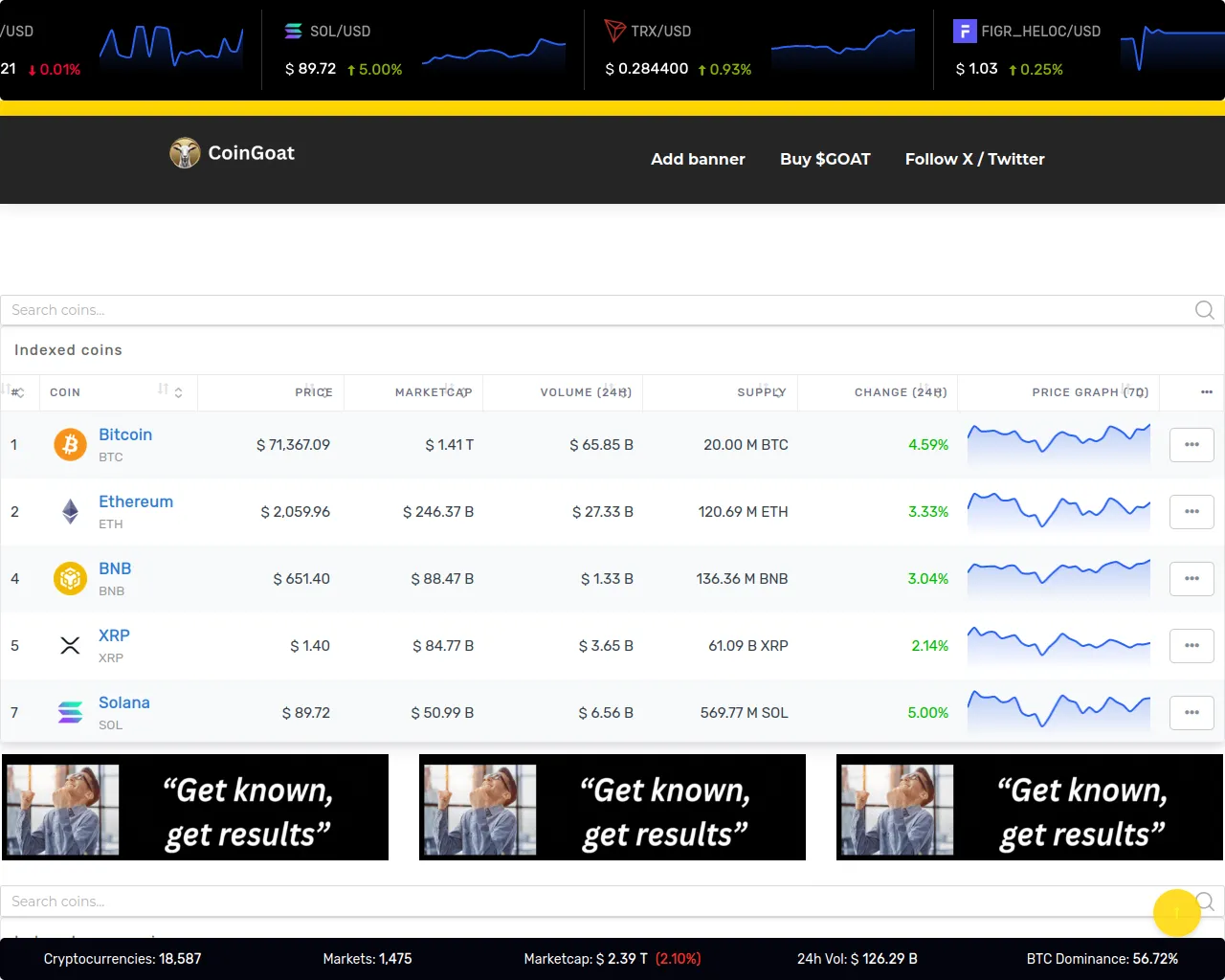This screenshot has height=980, width=1225.
Task: Open the Add banner menu item
Action: click(698, 159)
